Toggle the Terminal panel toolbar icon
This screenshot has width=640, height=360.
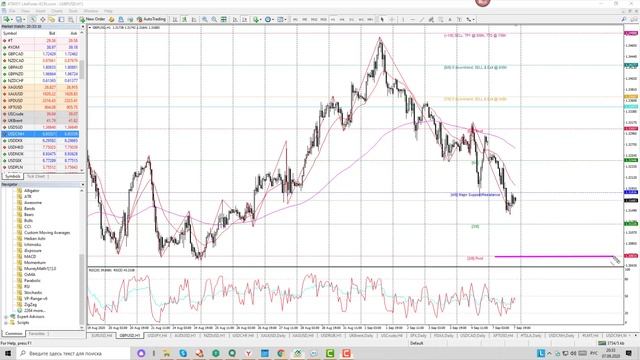(x=61, y=19)
